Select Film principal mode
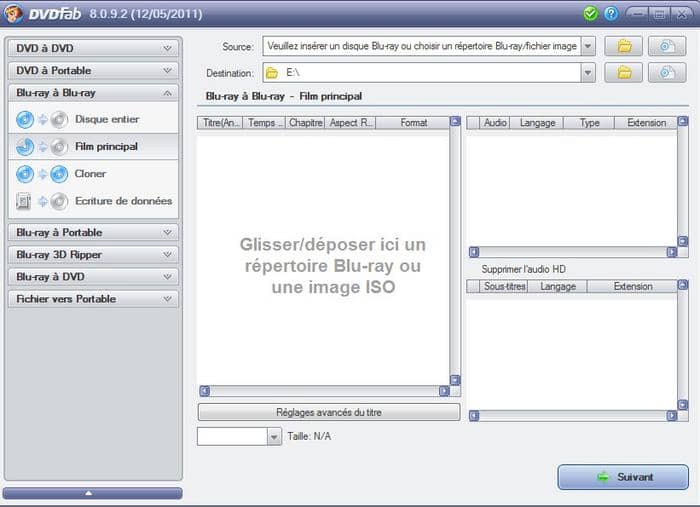The width and height of the screenshot is (700, 507). (x=93, y=147)
